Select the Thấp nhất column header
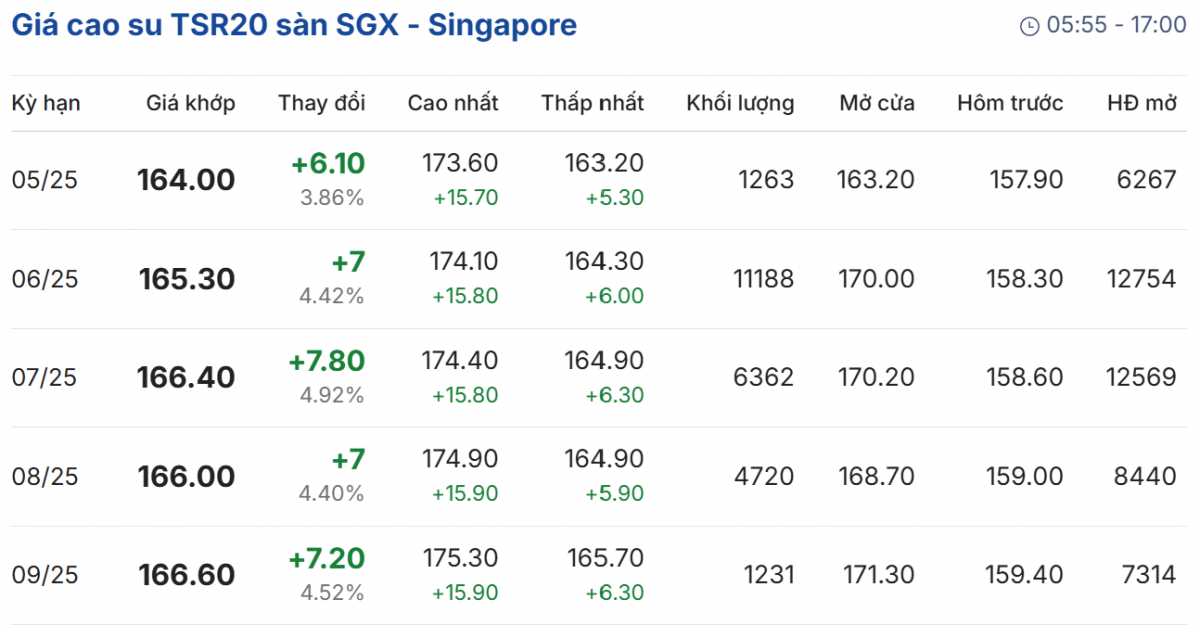1200x625 pixels. (593, 103)
